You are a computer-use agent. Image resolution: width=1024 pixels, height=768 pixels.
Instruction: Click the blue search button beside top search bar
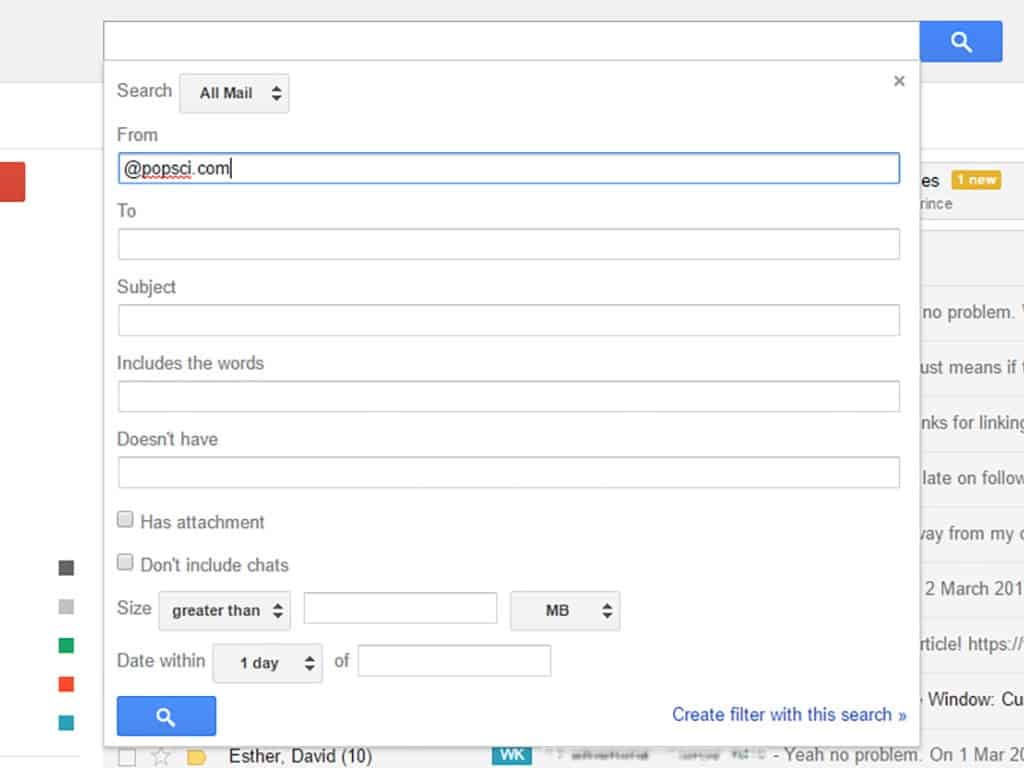[x=960, y=42]
